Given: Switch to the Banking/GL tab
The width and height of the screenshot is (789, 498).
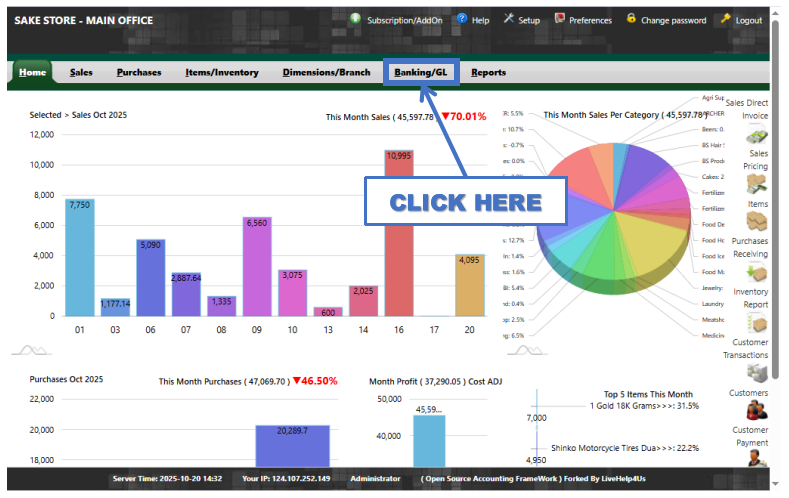Looking at the screenshot, I should click(x=420, y=72).
